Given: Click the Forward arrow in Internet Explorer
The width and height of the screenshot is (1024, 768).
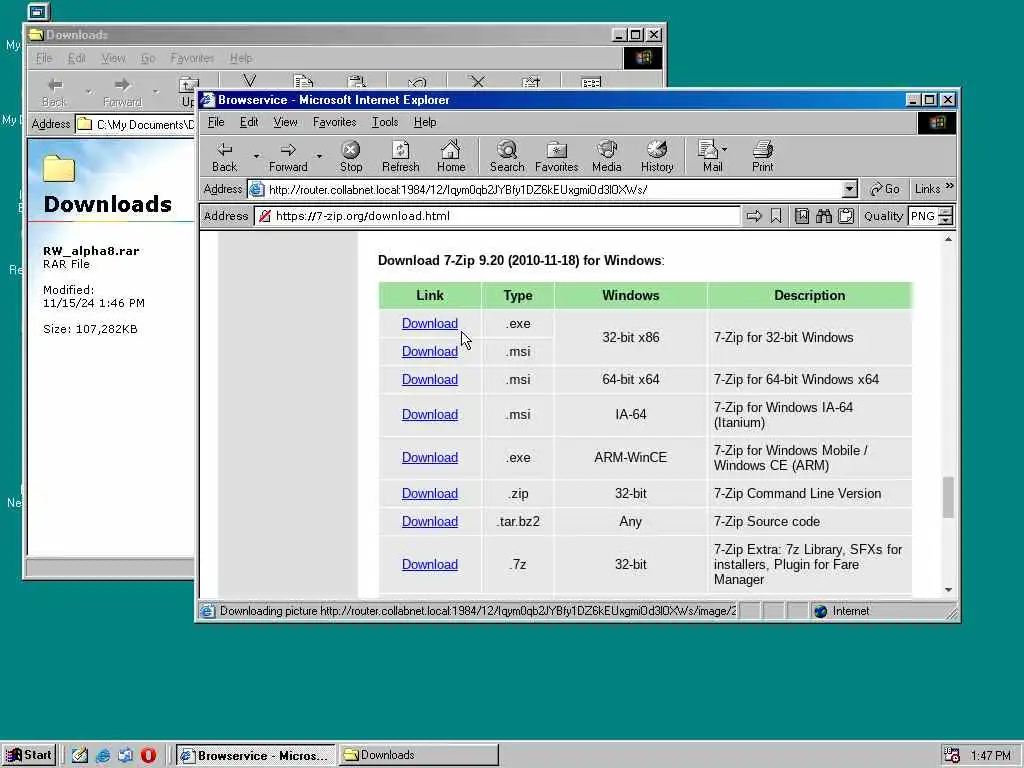Looking at the screenshot, I should 287,157.
